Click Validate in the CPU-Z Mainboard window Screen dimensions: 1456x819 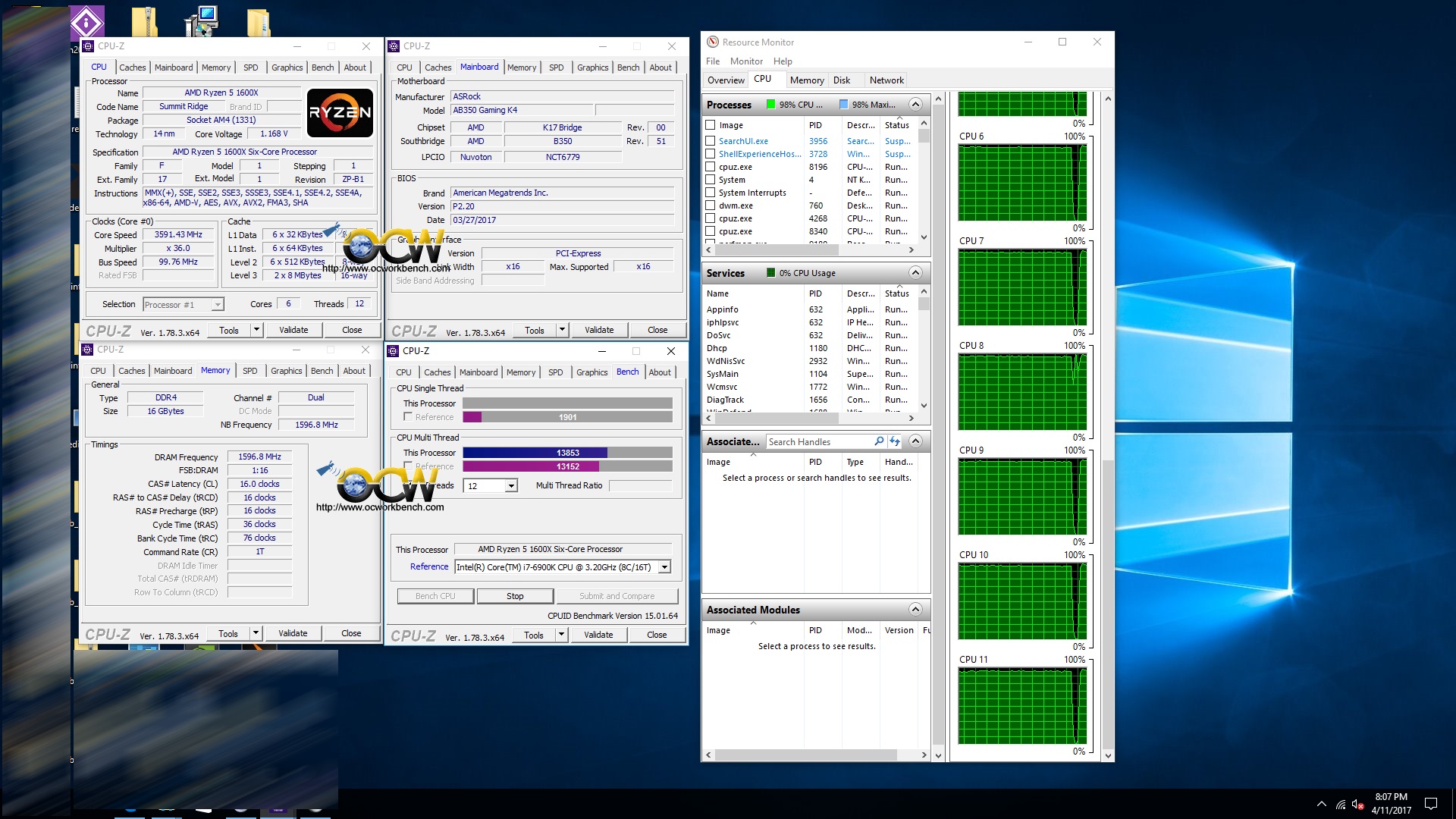[599, 330]
